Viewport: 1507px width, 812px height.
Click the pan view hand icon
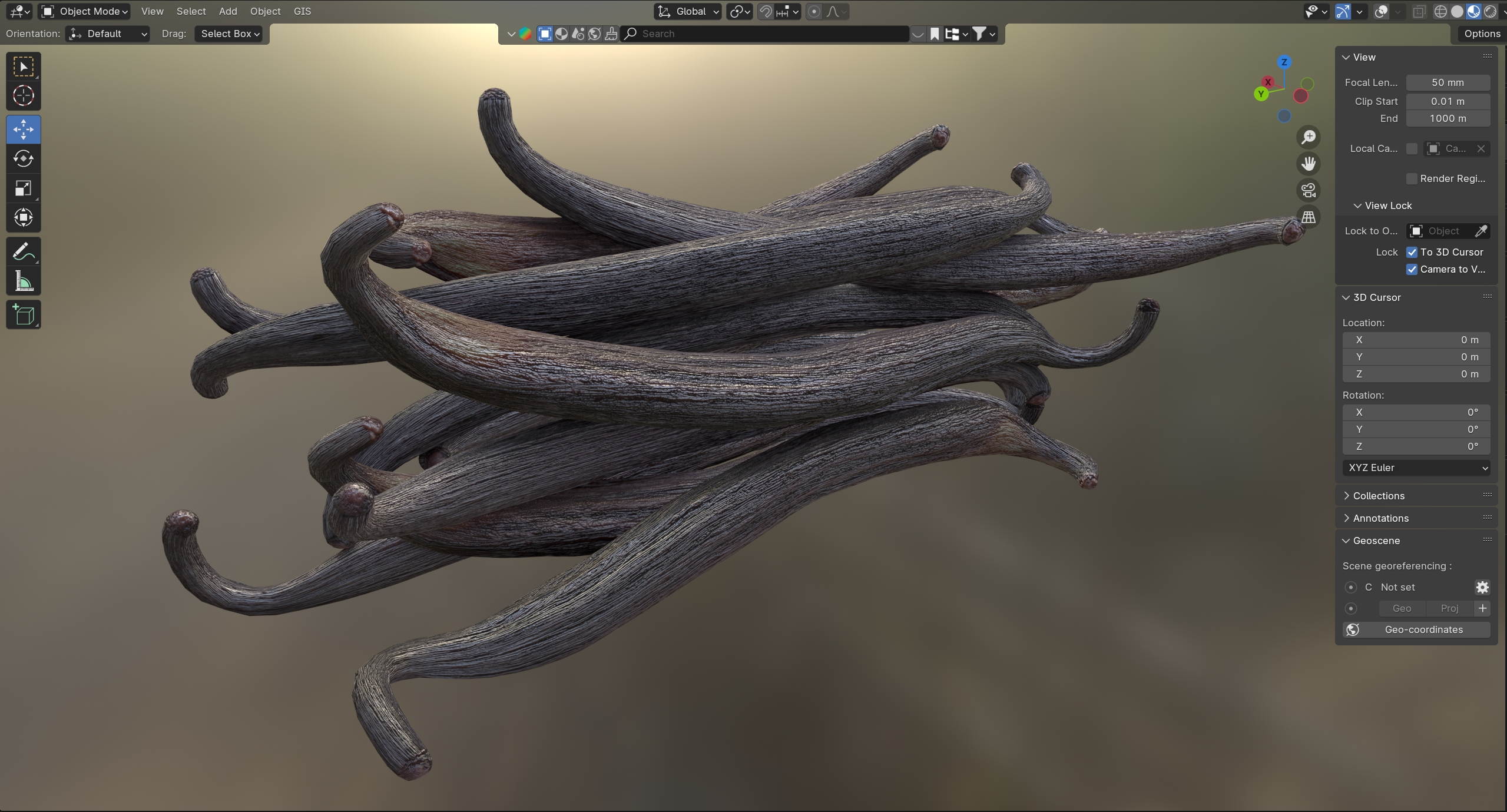click(1309, 164)
